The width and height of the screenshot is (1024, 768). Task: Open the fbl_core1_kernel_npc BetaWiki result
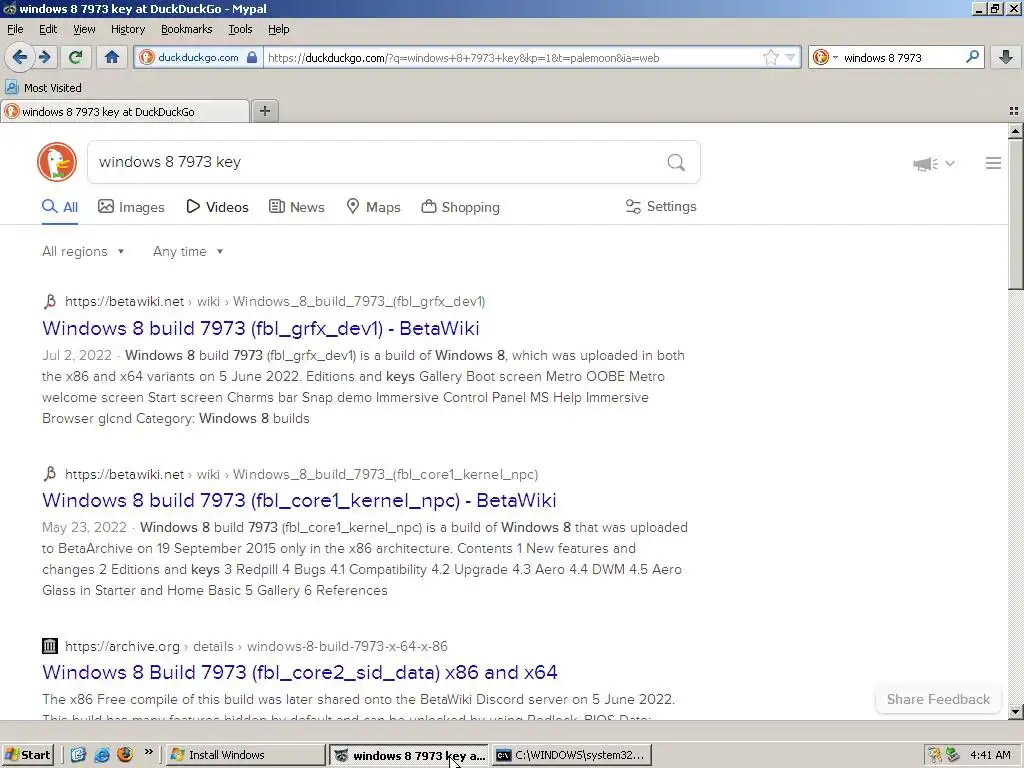point(299,500)
